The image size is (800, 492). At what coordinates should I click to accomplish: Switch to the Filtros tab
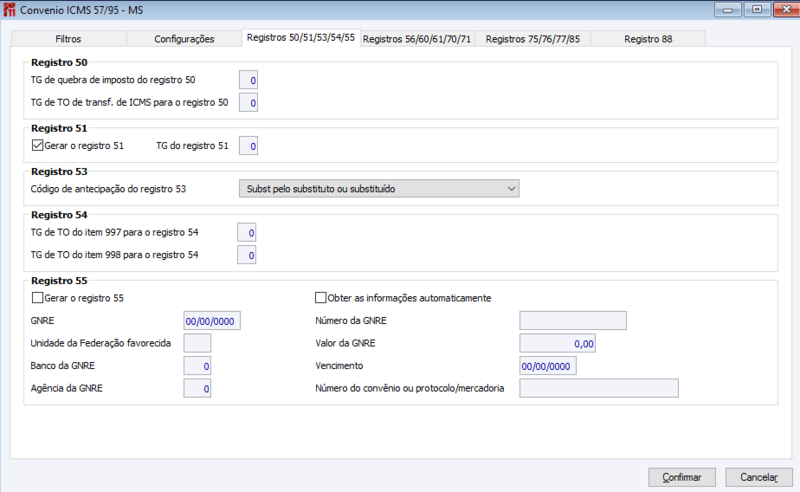pyautogui.click(x=68, y=39)
